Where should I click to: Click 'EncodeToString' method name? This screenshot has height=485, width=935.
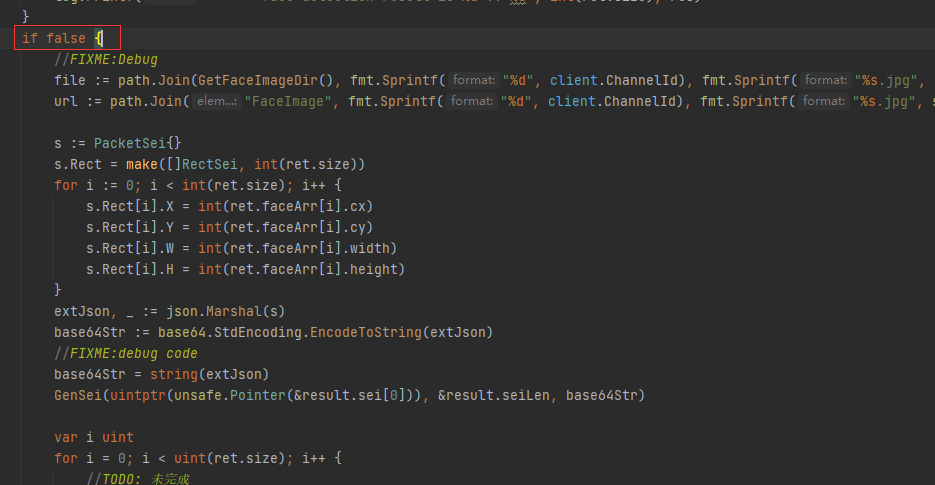click(x=366, y=332)
